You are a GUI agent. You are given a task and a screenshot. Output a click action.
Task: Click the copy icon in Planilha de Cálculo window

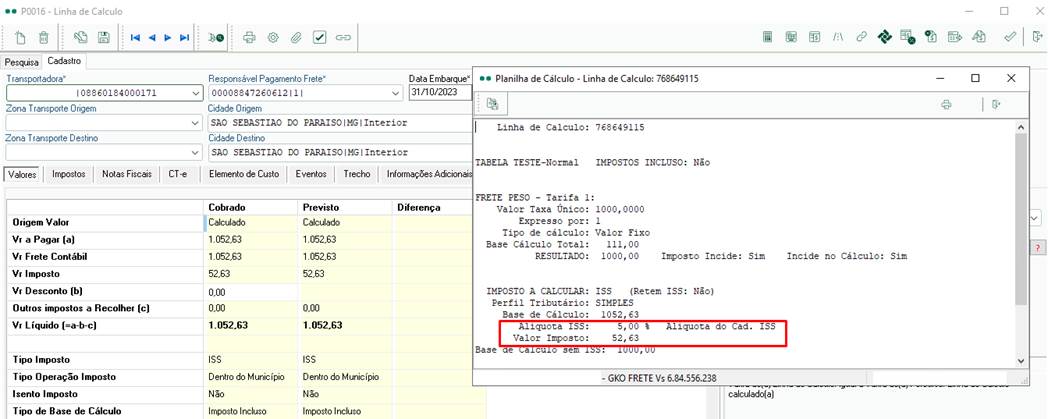(492, 104)
